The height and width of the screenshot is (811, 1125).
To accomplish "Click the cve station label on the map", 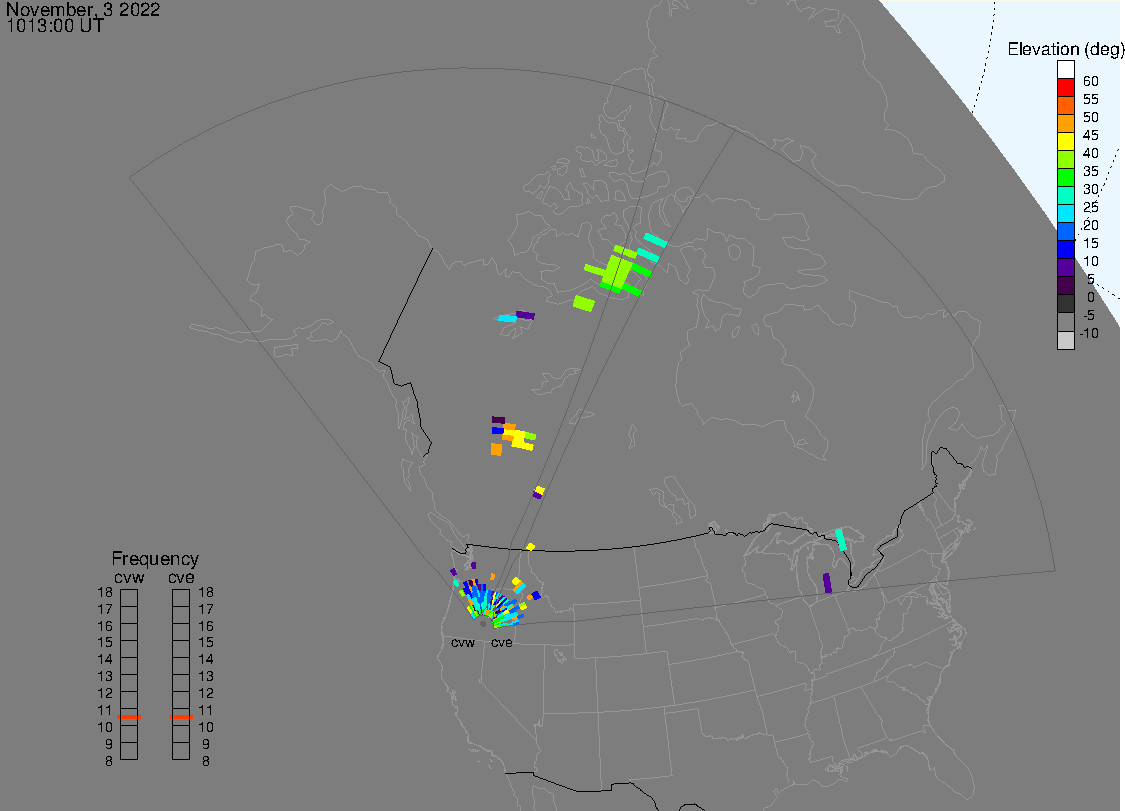I will (501, 643).
